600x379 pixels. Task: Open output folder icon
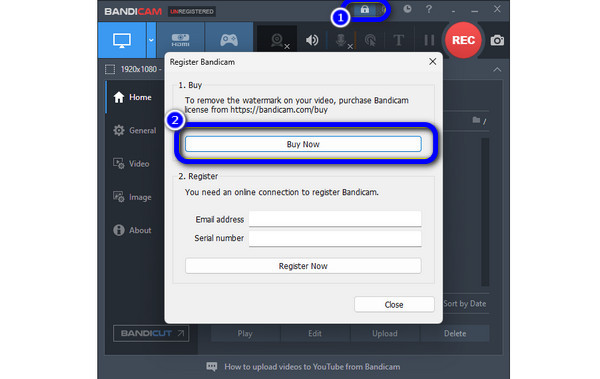click(476, 120)
